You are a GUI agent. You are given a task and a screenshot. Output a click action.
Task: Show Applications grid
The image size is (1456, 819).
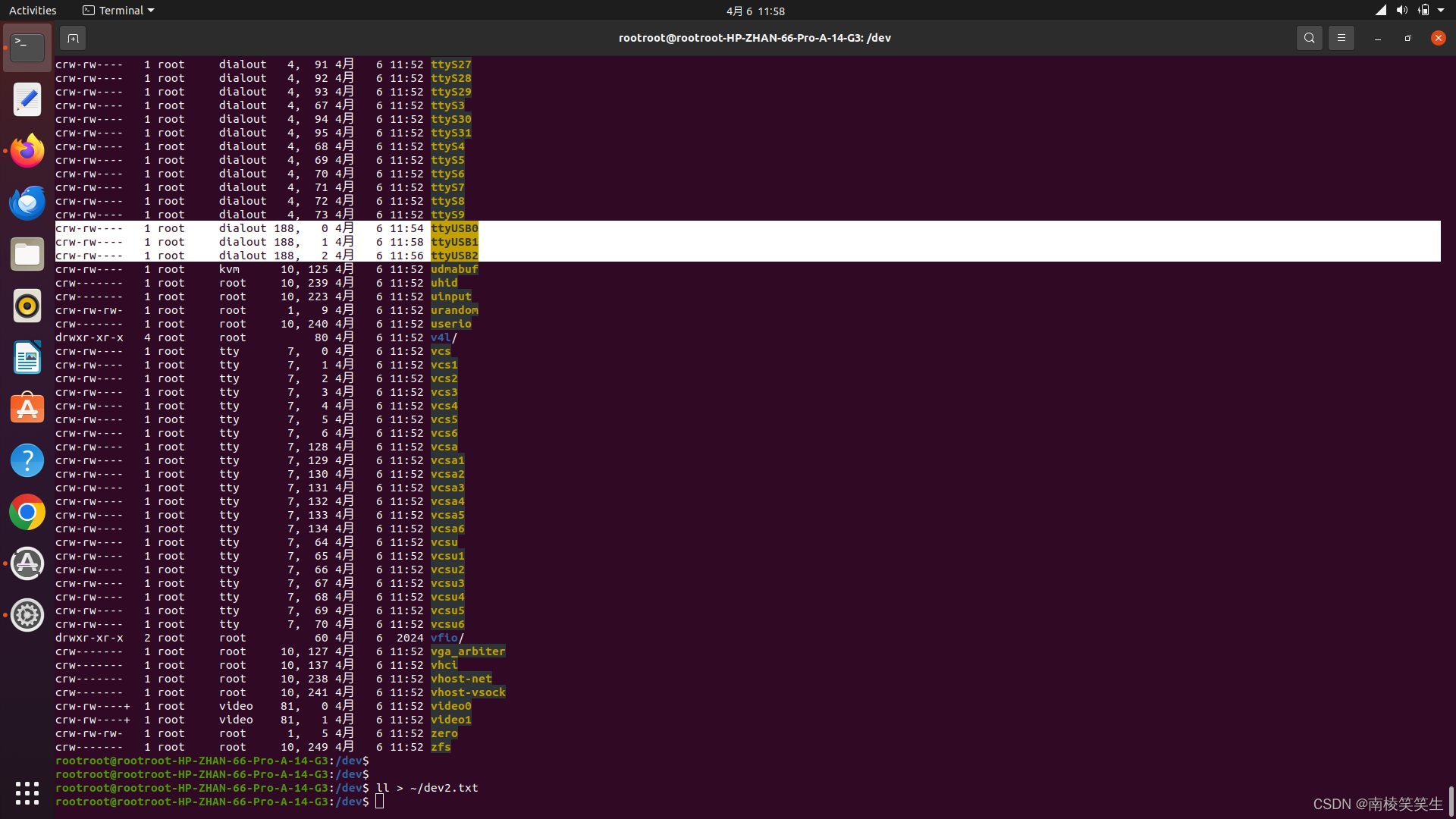pyautogui.click(x=27, y=792)
